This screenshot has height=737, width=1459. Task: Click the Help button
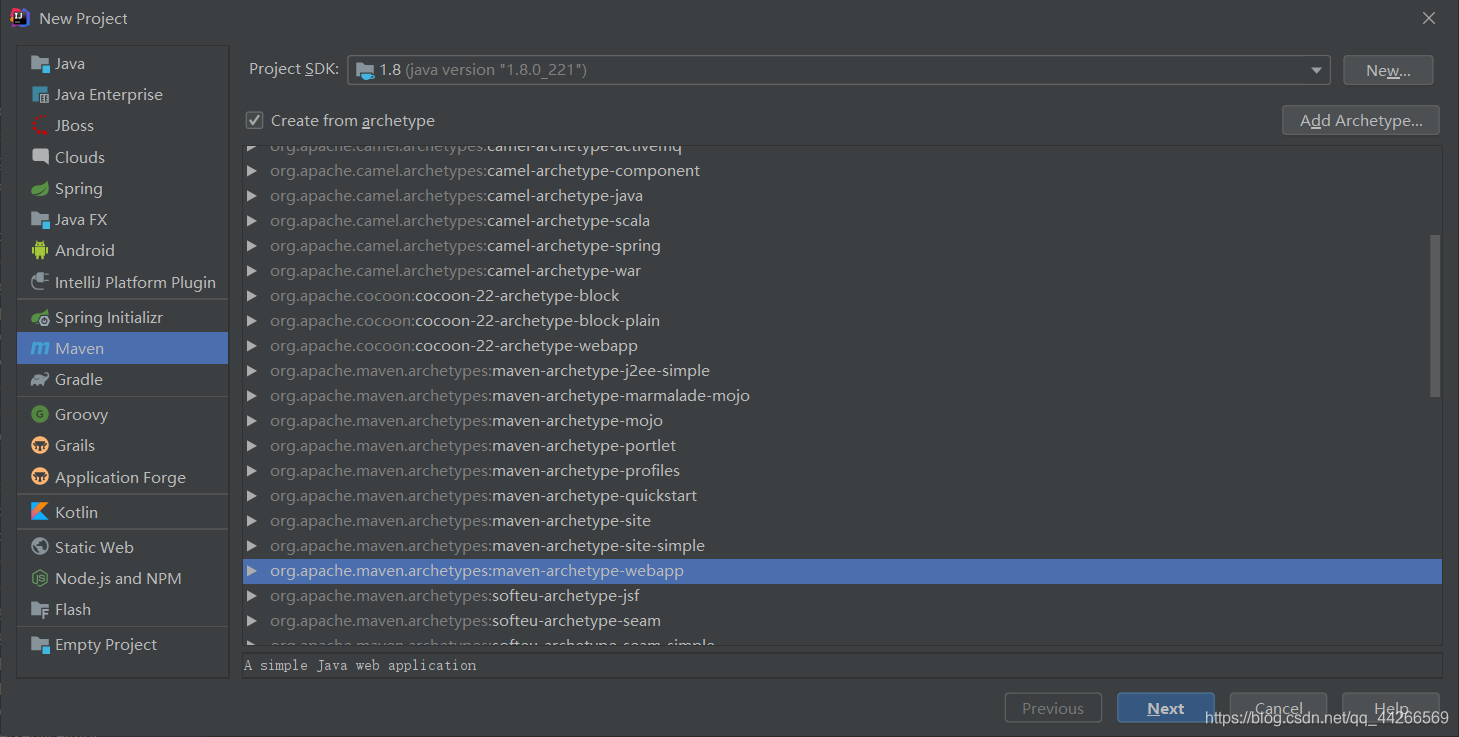coord(1391,708)
